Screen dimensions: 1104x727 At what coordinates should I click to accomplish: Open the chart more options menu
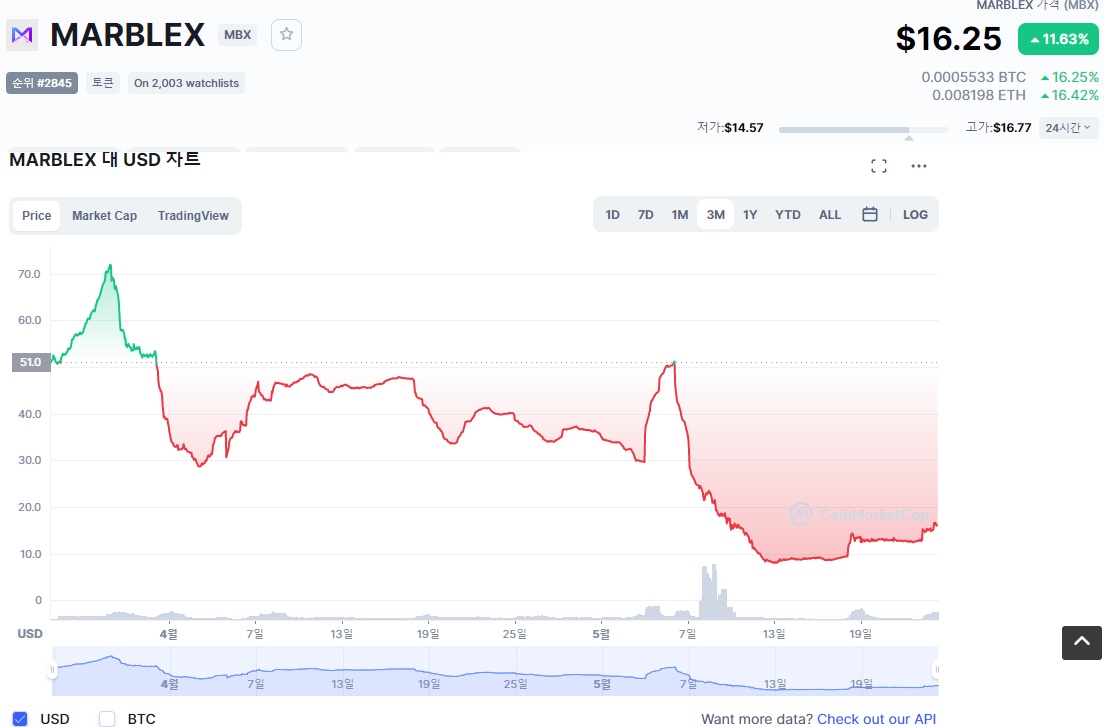pos(919,166)
